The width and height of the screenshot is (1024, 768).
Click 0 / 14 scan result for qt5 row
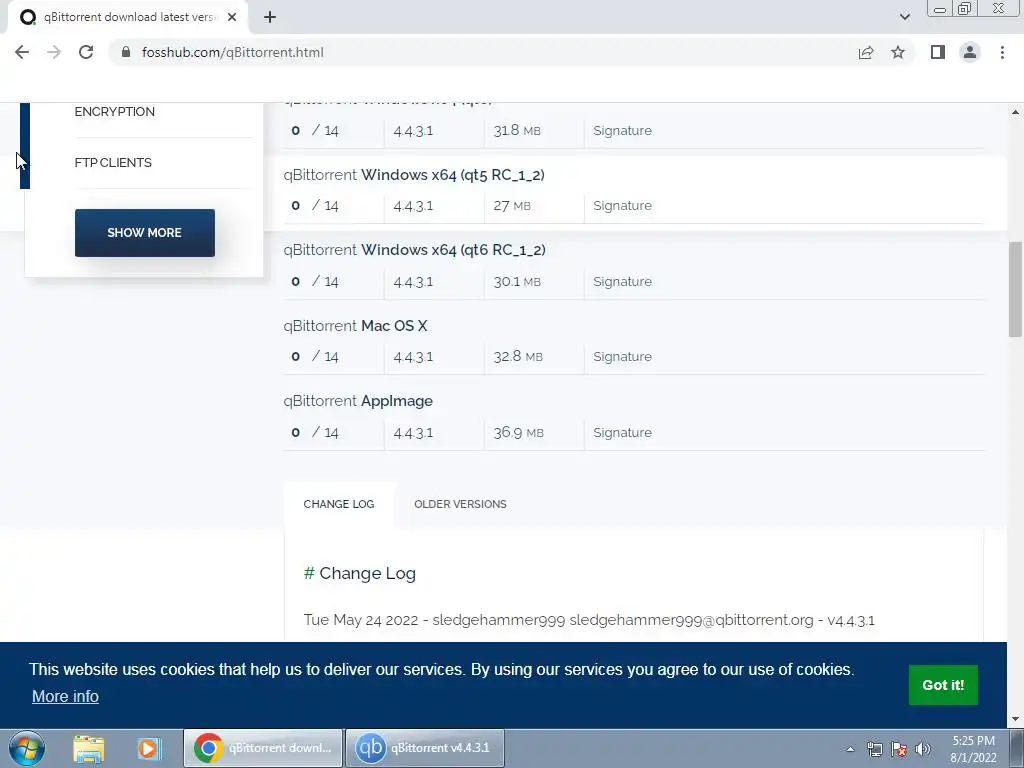[315, 206]
